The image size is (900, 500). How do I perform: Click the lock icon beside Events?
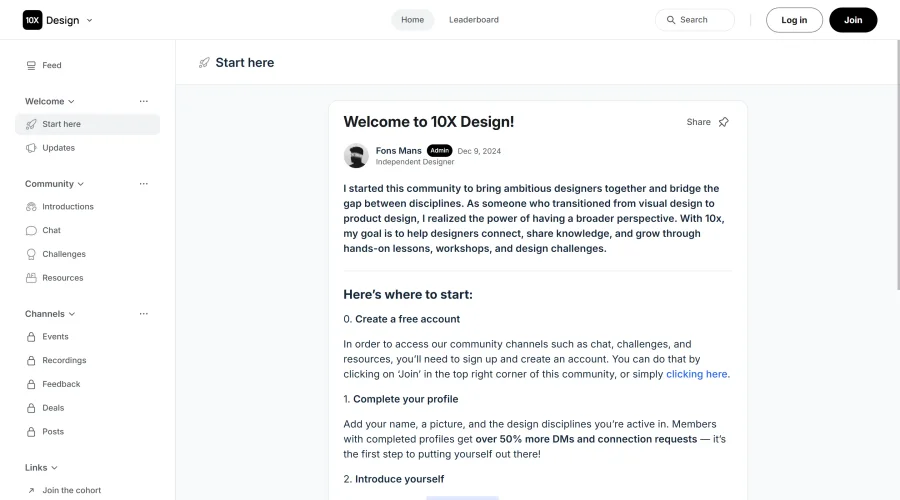click(x=31, y=337)
